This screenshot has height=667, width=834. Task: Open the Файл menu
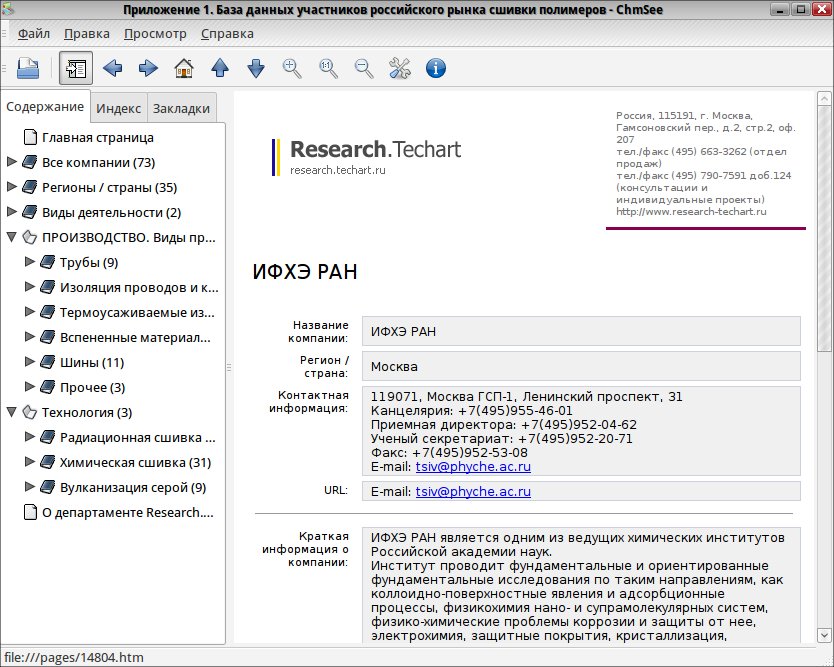(34, 34)
